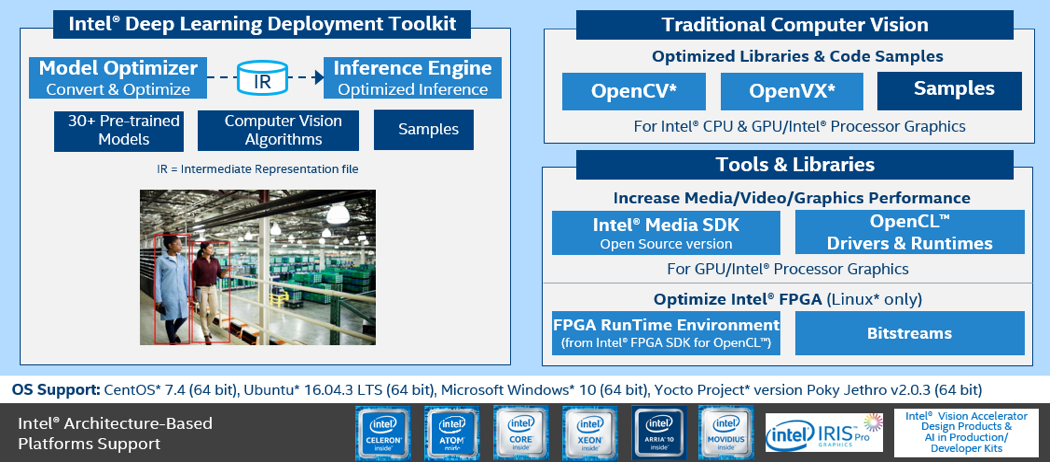1050x462 pixels.
Task: Select the Inference Engine block
Action: tap(412, 78)
